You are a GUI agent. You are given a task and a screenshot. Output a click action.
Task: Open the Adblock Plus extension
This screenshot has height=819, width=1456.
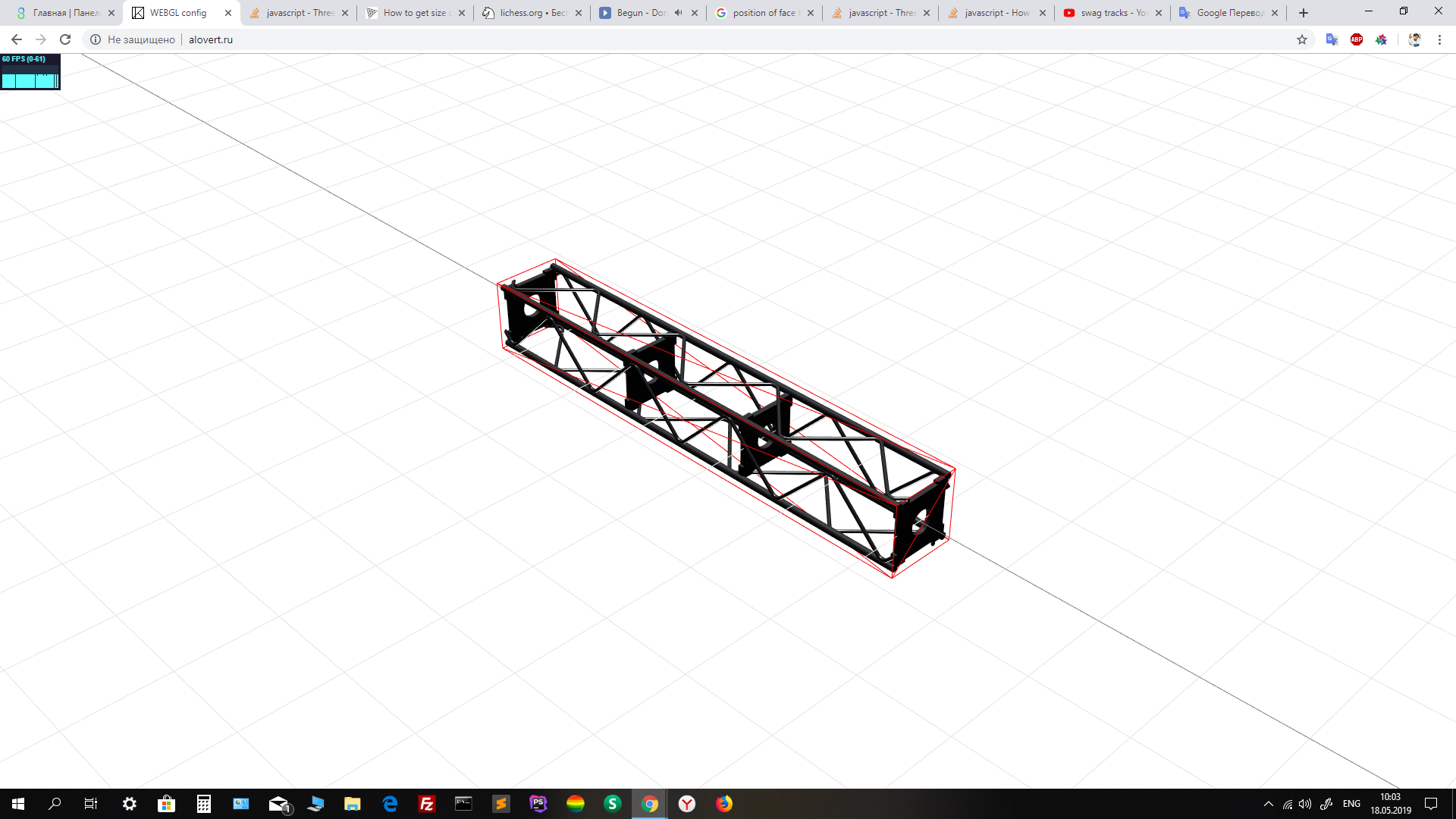(x=1357, y=39)
